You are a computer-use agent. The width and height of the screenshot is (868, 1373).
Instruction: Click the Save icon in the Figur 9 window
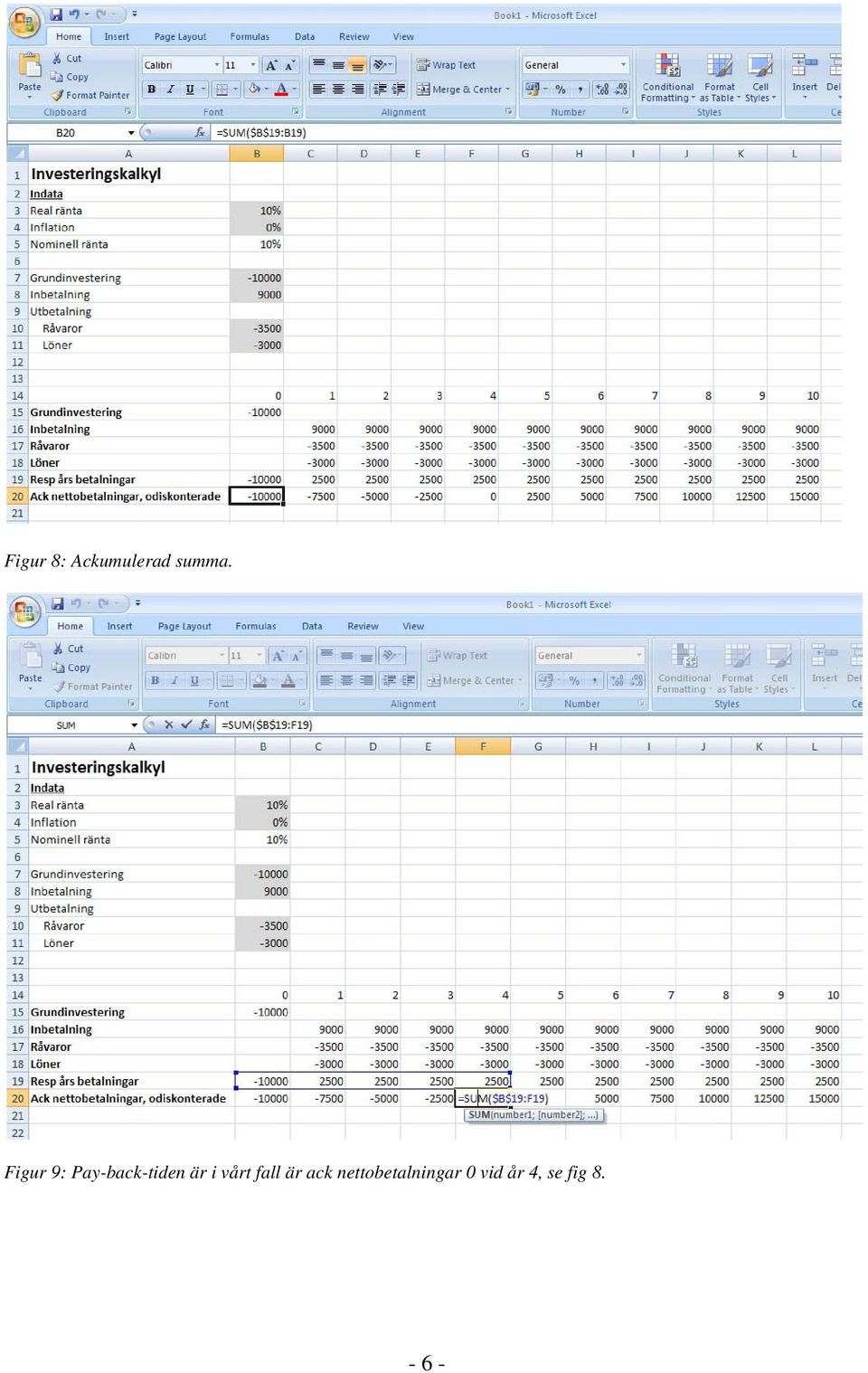click(x=58, y=603)
